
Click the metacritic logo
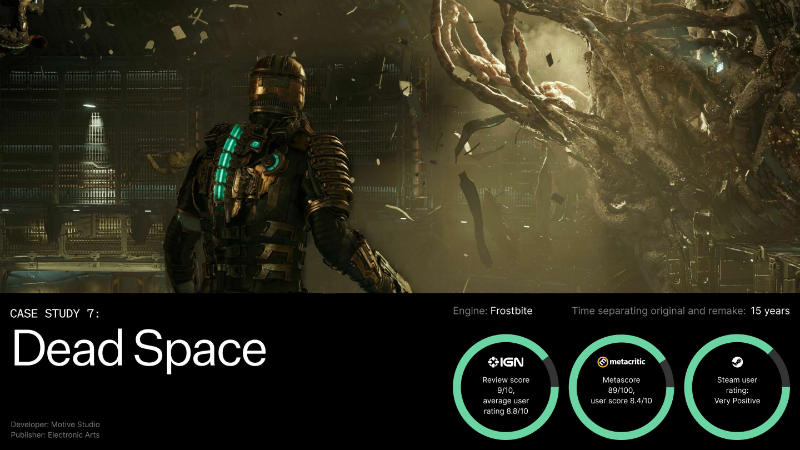pos(621,362)
